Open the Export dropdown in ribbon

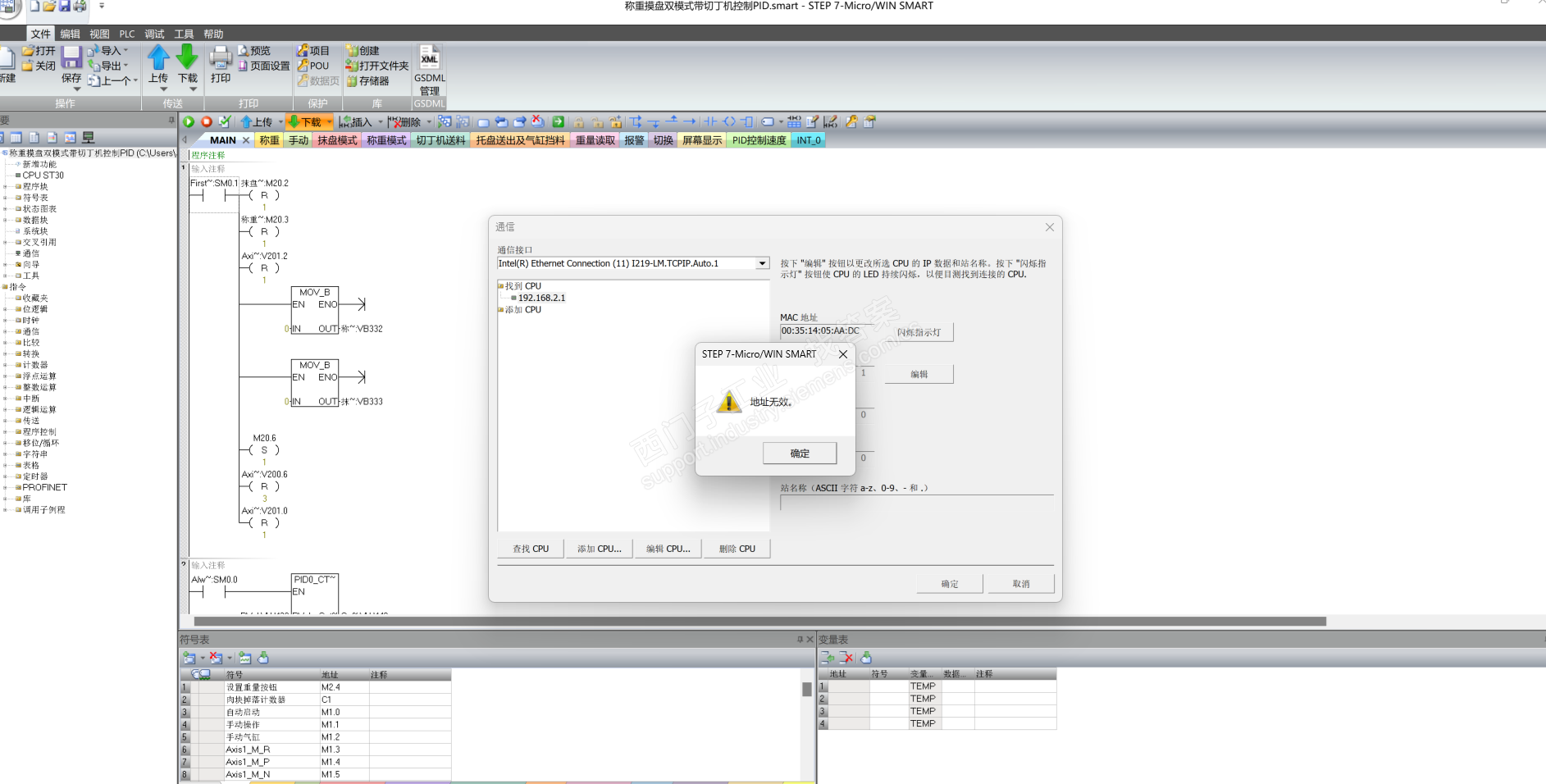click(x=125, y=66)
